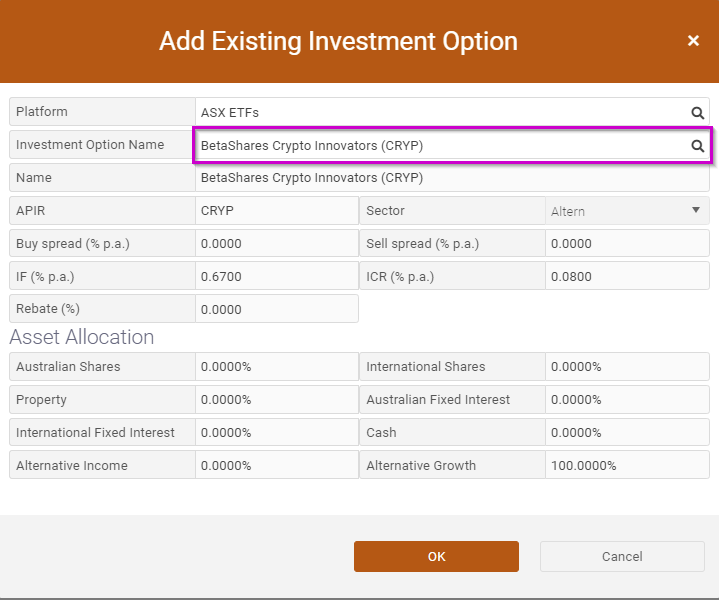Click the Buy spread (% p.a.) label
719x600 pixels.
point(73,244)
